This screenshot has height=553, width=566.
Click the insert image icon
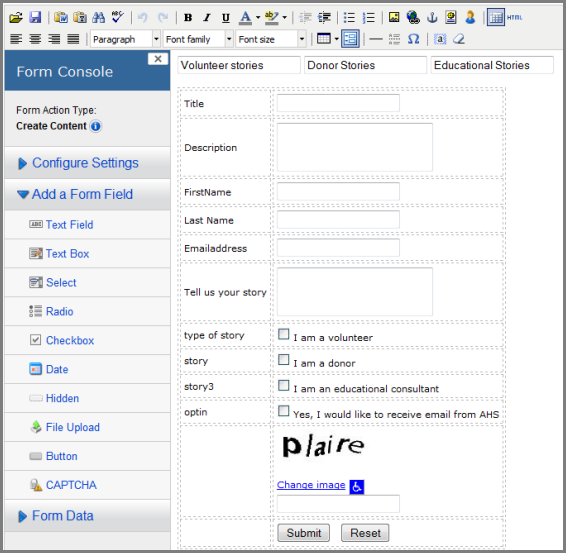[x=394, y=17]
